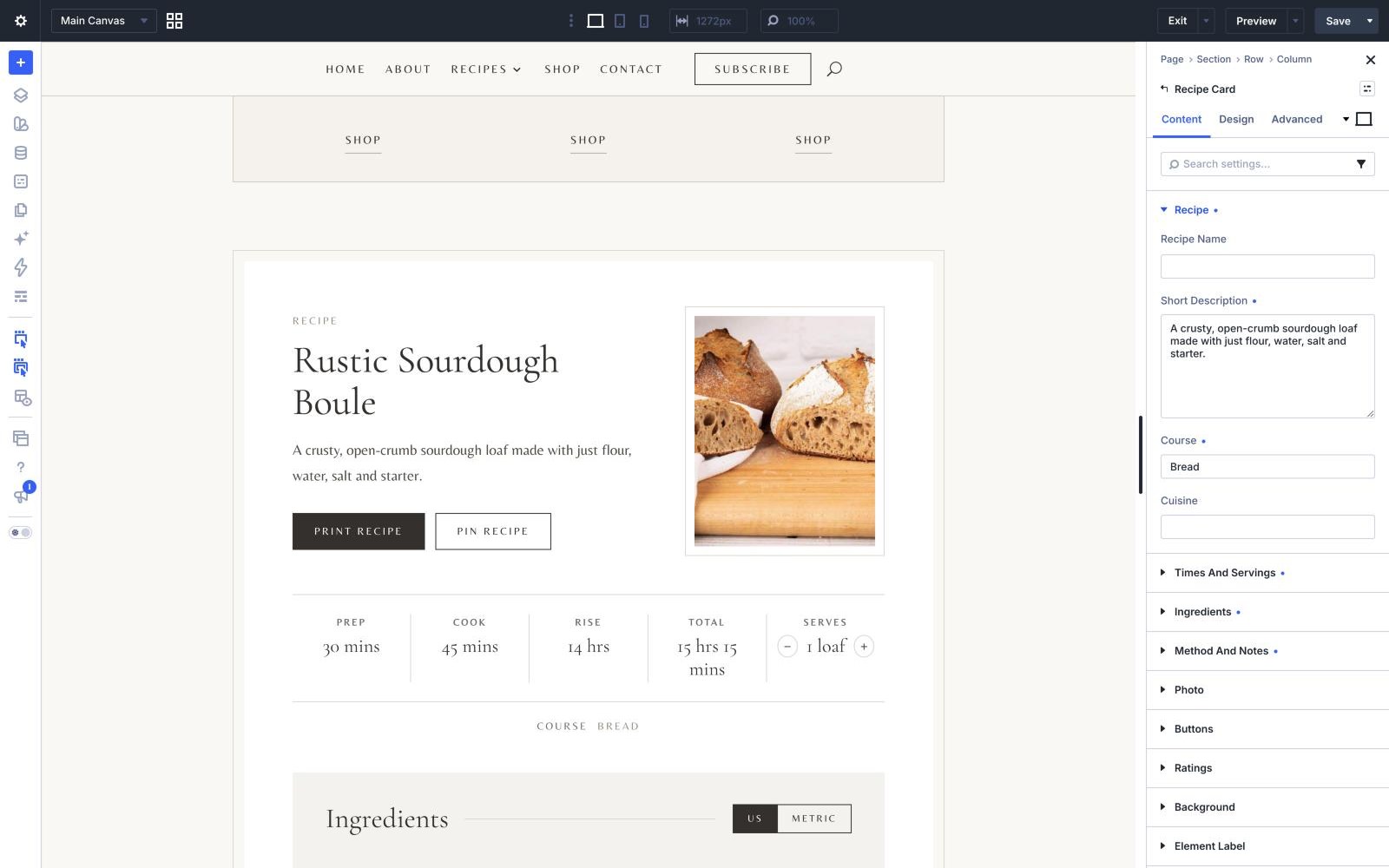The height and width of the screenshot is (868, 1389).
Task: Click the duplicate pages icon in sidebar
Action: click(x=21, y=210)
